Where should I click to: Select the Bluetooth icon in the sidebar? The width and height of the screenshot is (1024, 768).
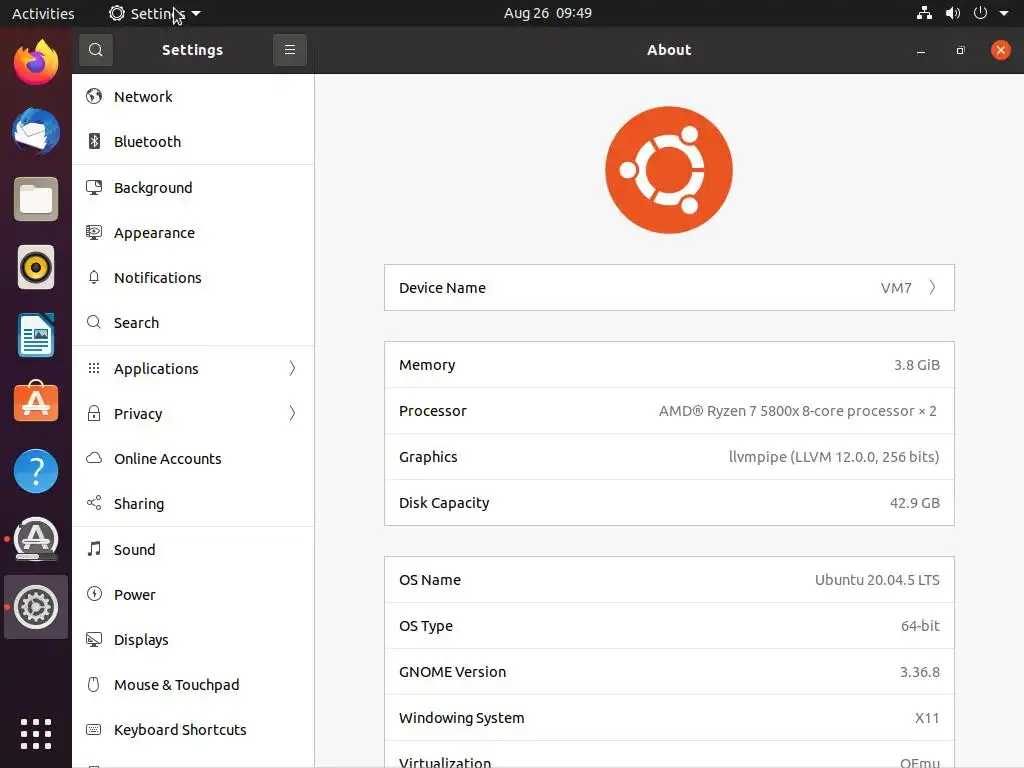[94, 141]
